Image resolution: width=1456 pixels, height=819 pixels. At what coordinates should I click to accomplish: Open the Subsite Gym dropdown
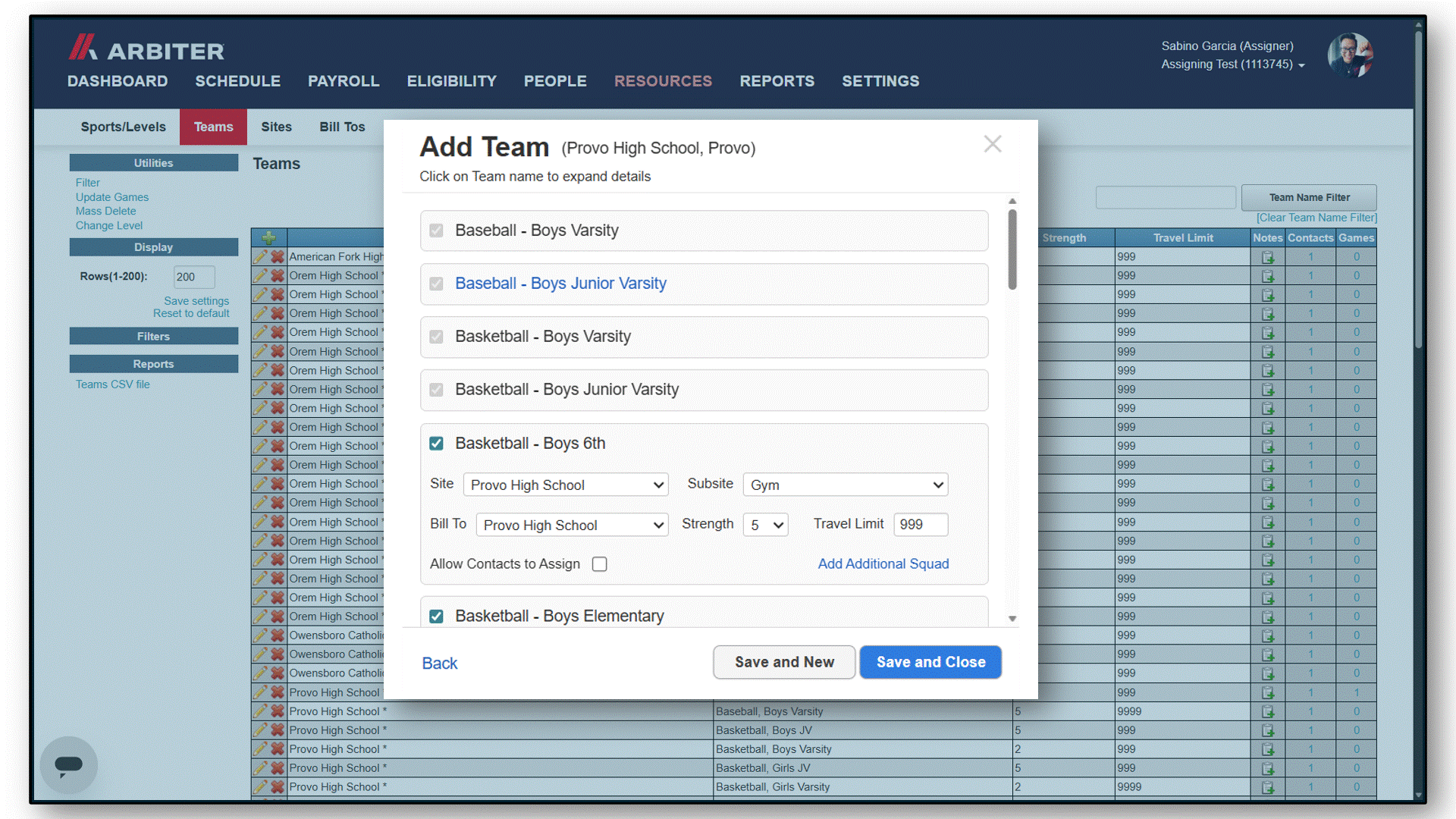click(846, 485)
